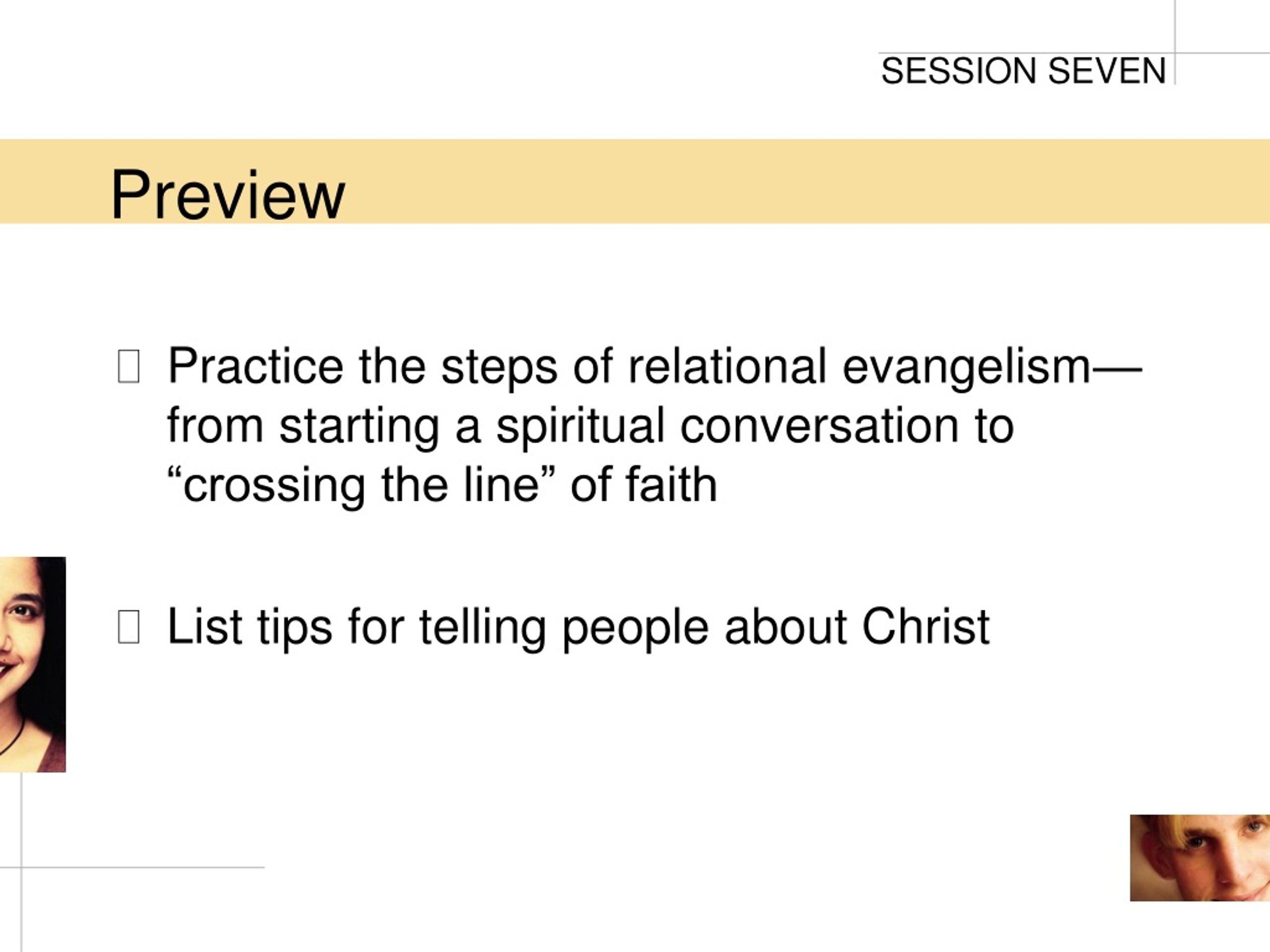This screenshot has width=1270, height=952.
Task: Click the word "evangelism" in first bullet
Action: coord(966,367)
